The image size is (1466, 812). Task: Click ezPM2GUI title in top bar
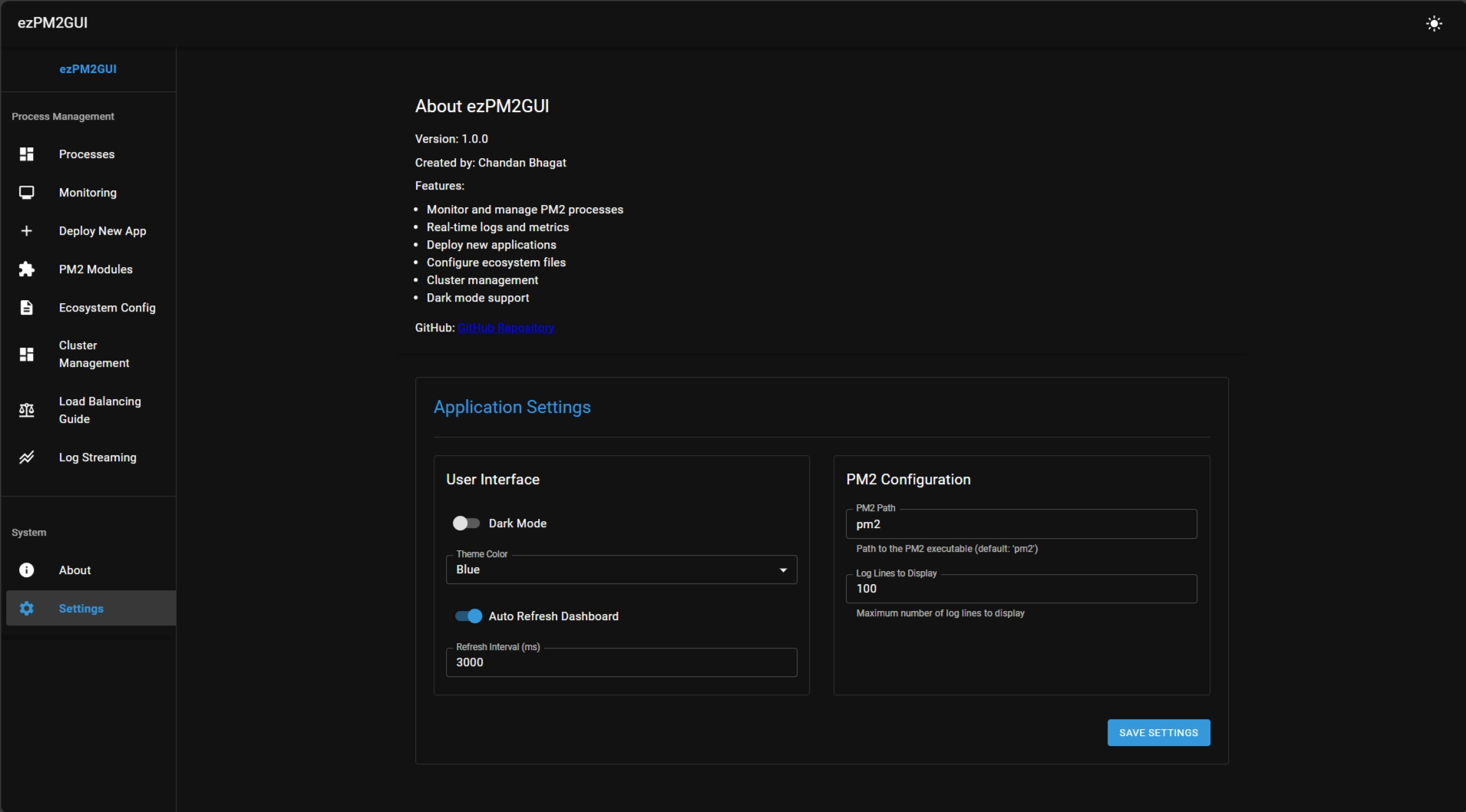click(53, 23)
